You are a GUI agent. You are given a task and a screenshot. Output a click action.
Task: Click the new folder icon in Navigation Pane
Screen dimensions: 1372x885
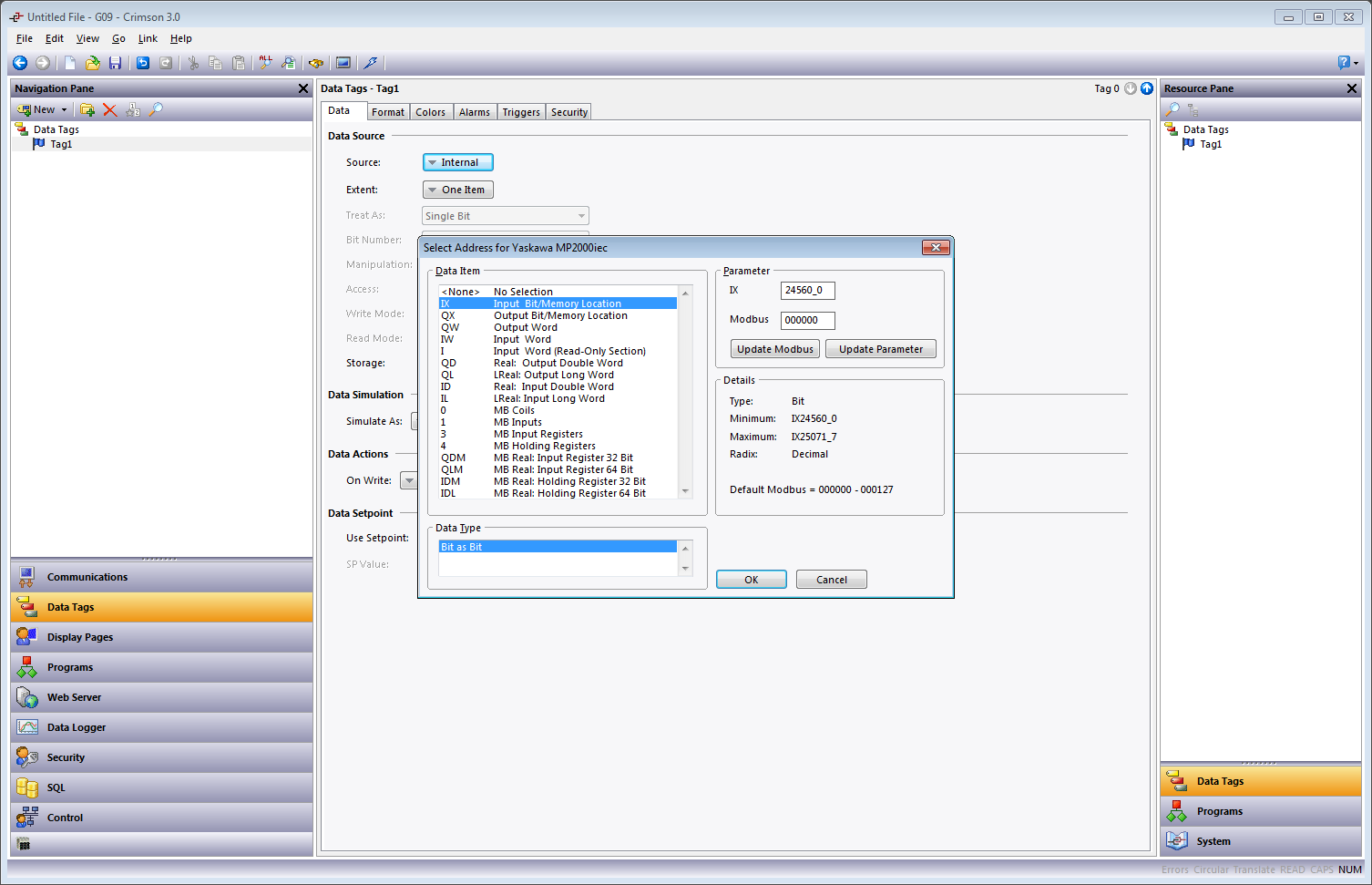87,109
